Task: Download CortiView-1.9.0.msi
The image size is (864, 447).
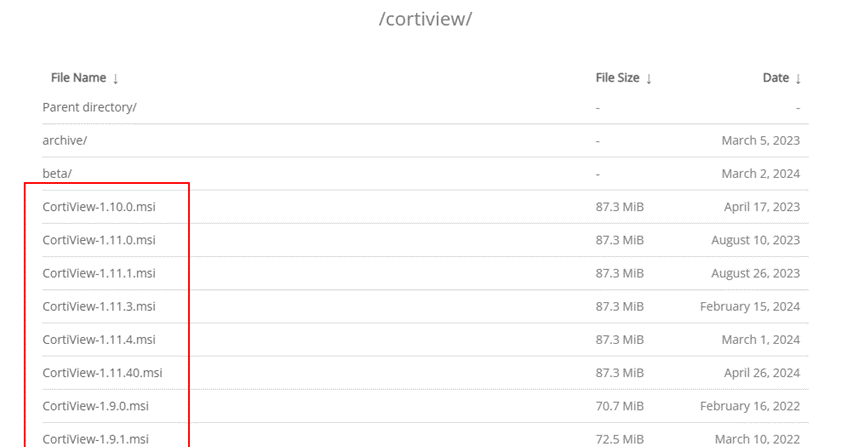Action: coord(95,406)
